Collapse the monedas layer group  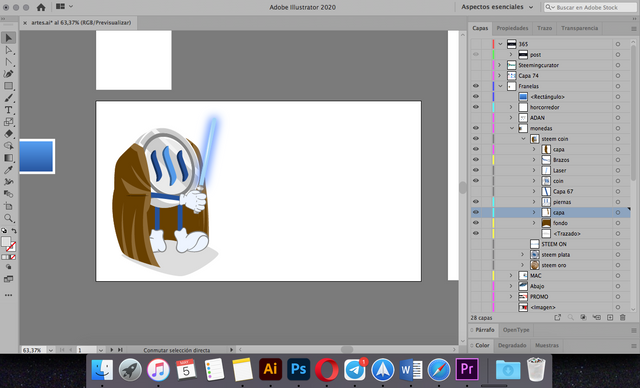512,128
